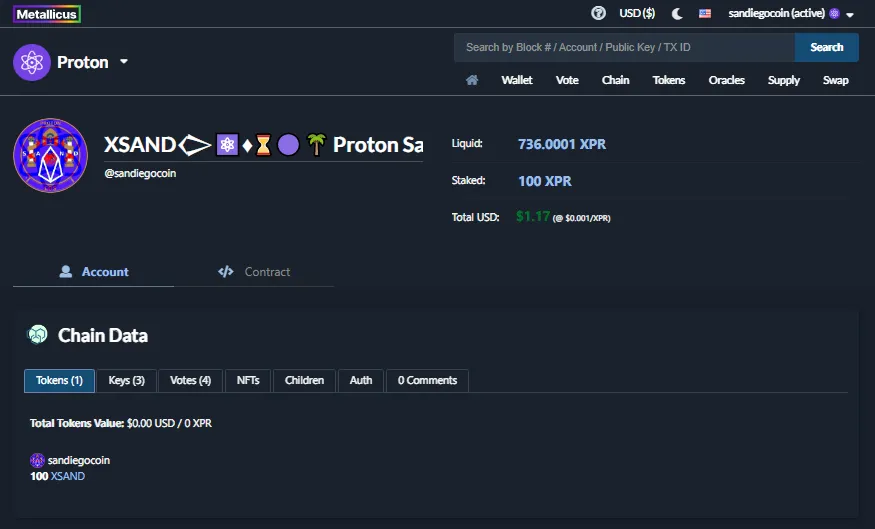The image size is (875, 529).
Task: Open the Chain menu
Action: pos(616,80)
